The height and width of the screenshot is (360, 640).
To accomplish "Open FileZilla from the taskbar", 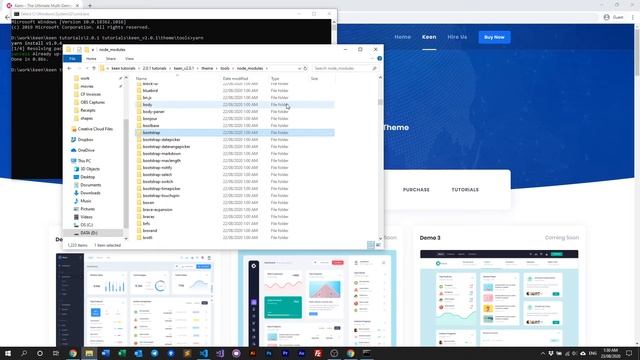I will click(318, 353).
